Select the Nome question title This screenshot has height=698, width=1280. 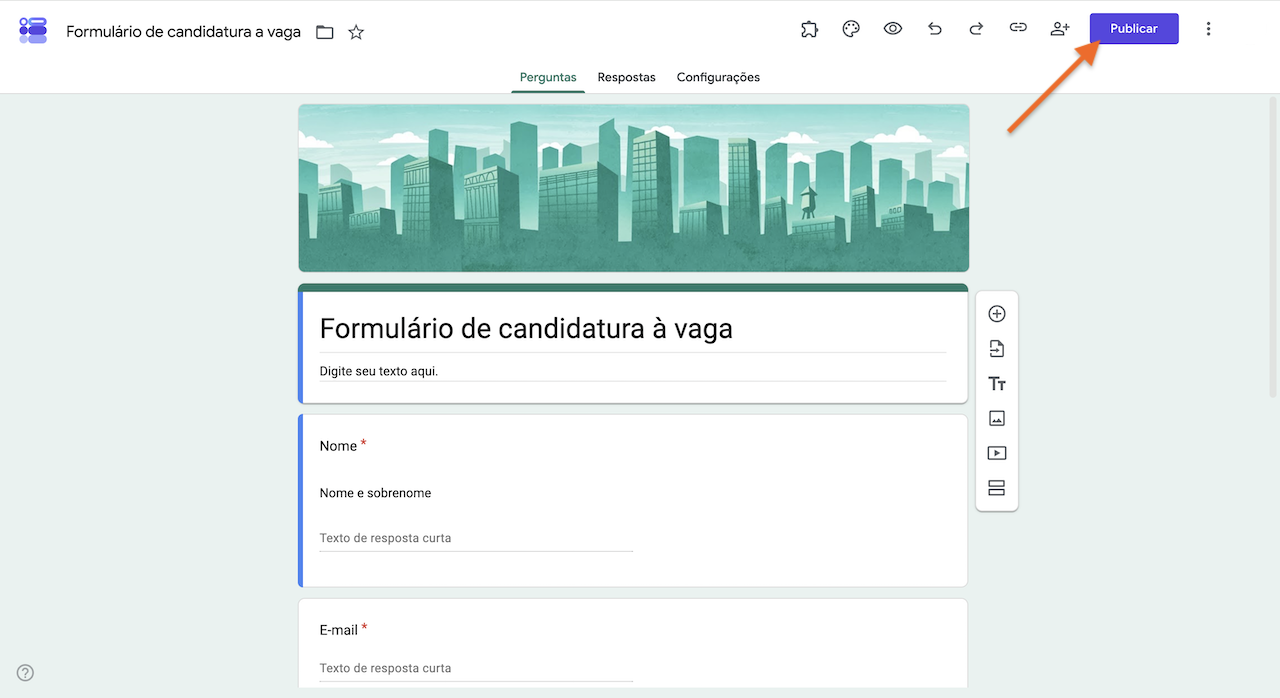[338, 446]
